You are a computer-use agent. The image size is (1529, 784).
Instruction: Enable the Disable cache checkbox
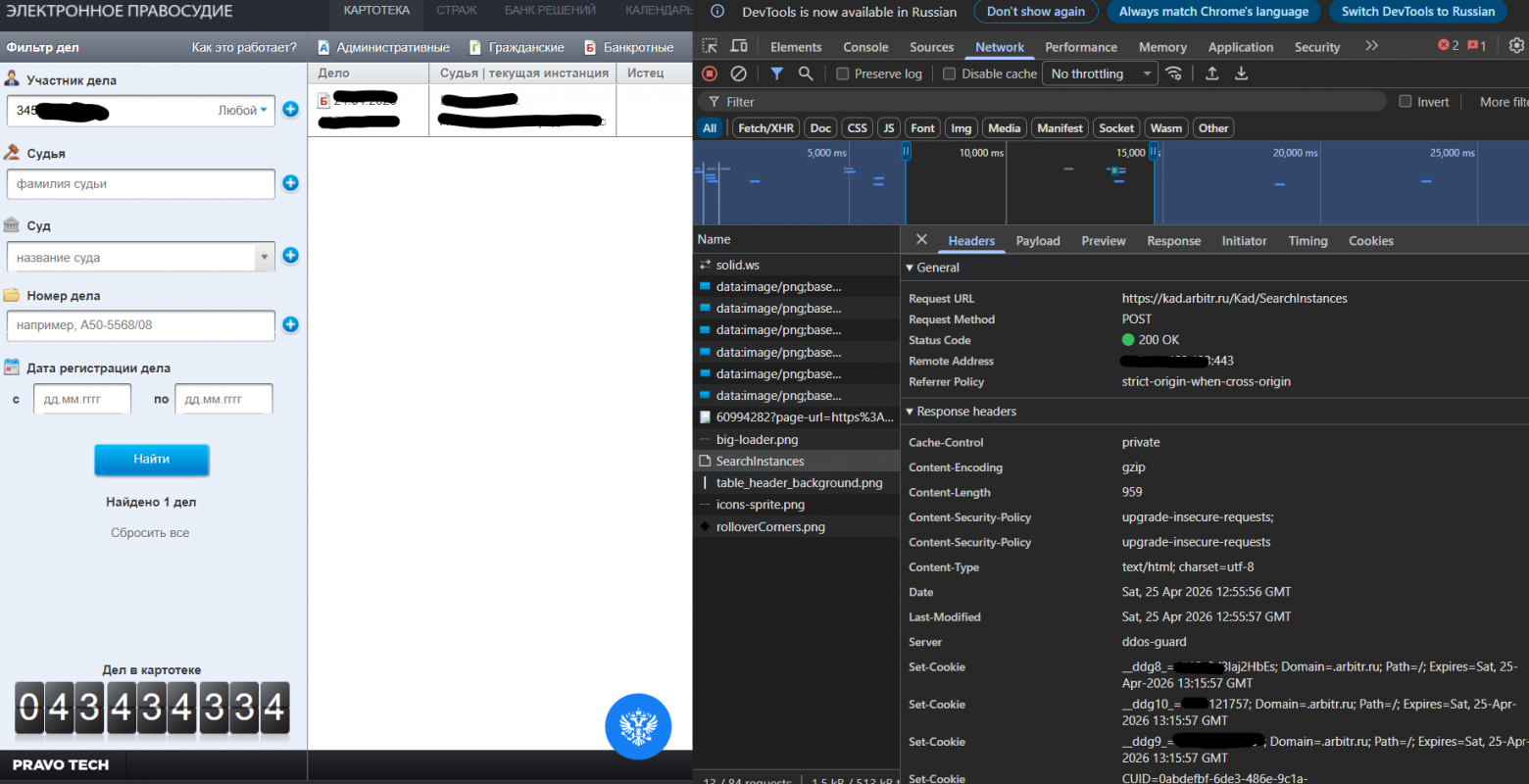coord(949,73)
